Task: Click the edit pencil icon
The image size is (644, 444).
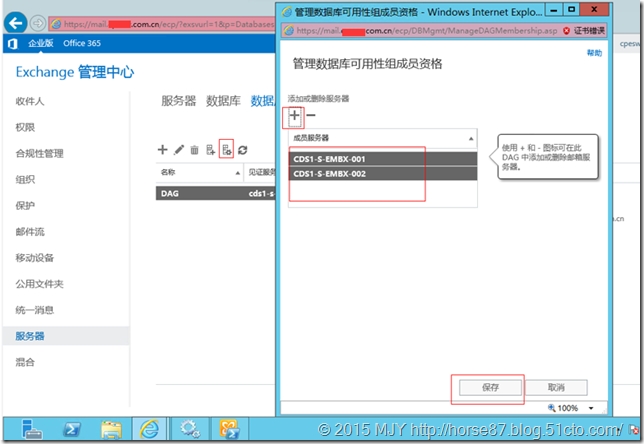Action: click(x=179, y=149)
